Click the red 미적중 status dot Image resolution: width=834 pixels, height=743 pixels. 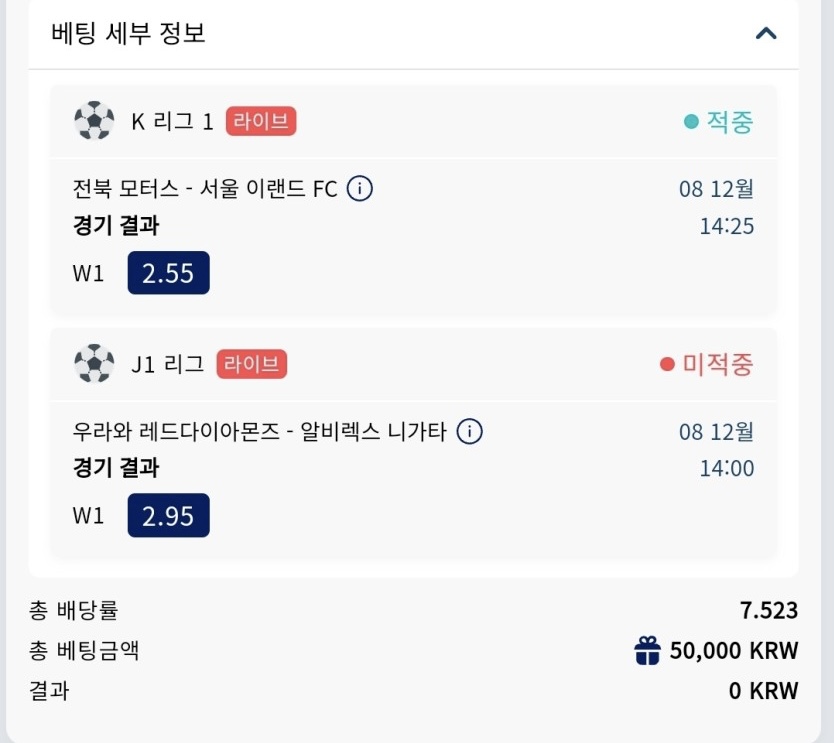pyautogui.click(x=667, y=365)
